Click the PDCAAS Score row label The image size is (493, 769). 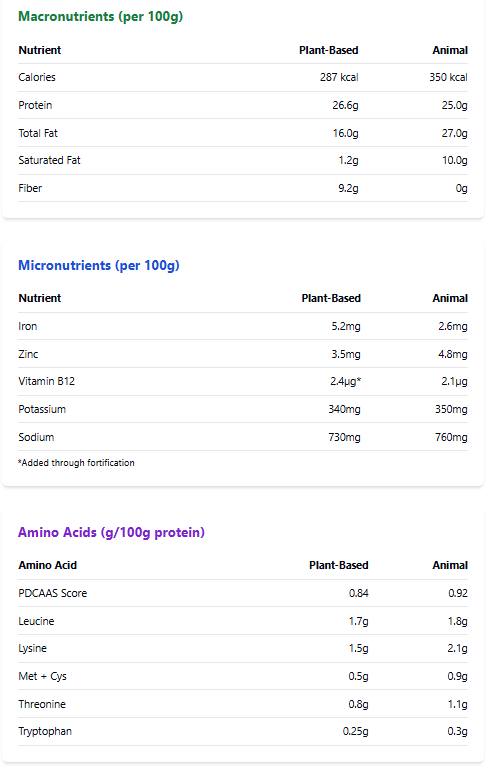(x=52, y=593)
